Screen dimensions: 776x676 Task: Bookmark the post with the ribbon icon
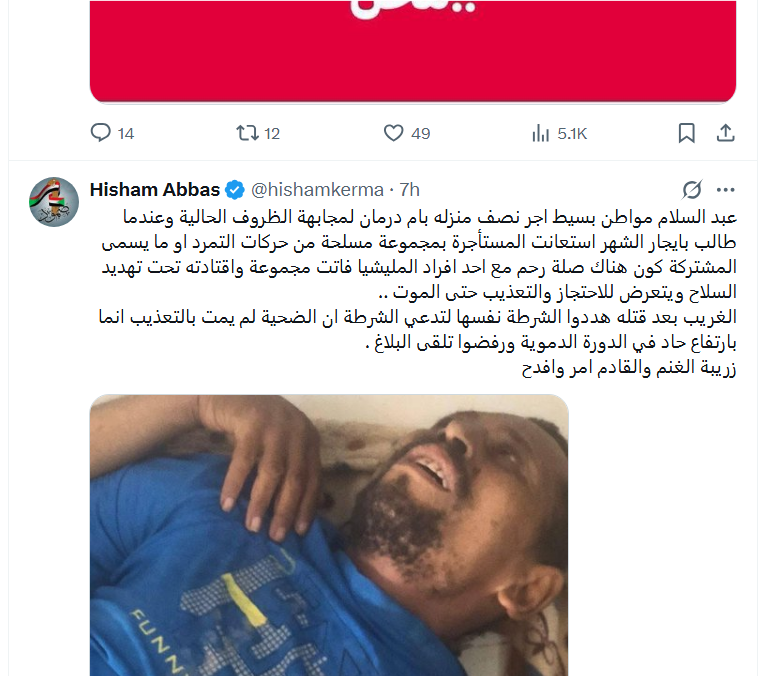[686, 133]
